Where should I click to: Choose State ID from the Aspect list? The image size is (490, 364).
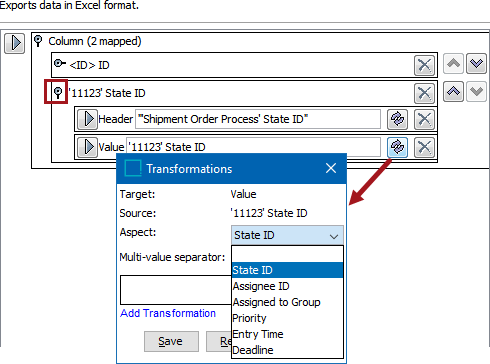(287, 270)
